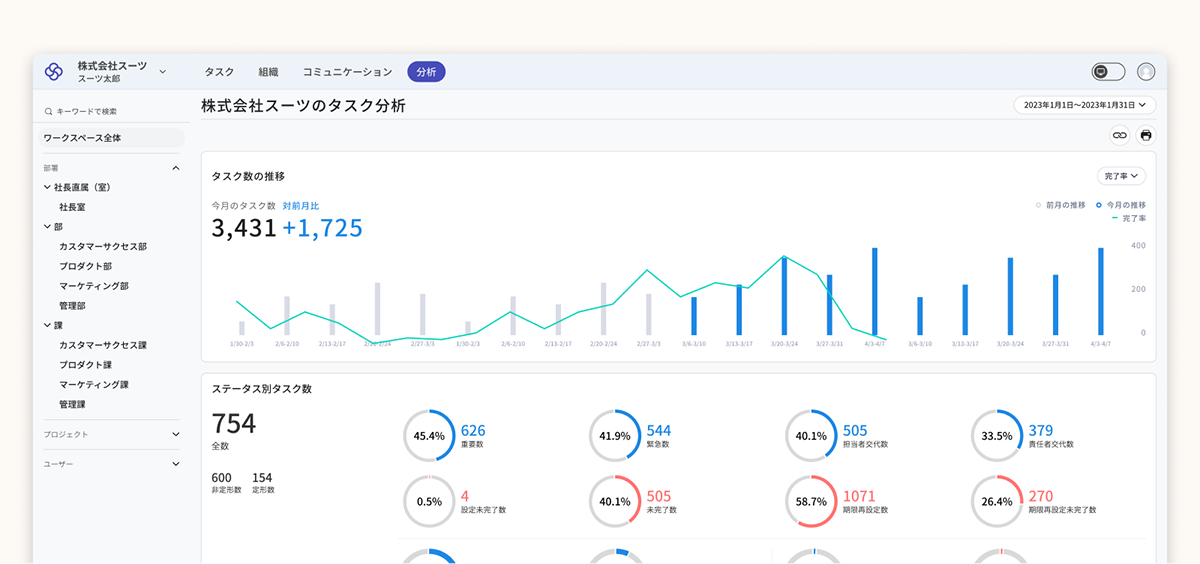
Task: Select 社長室 in the department tree
Action: tap(73, 207)
